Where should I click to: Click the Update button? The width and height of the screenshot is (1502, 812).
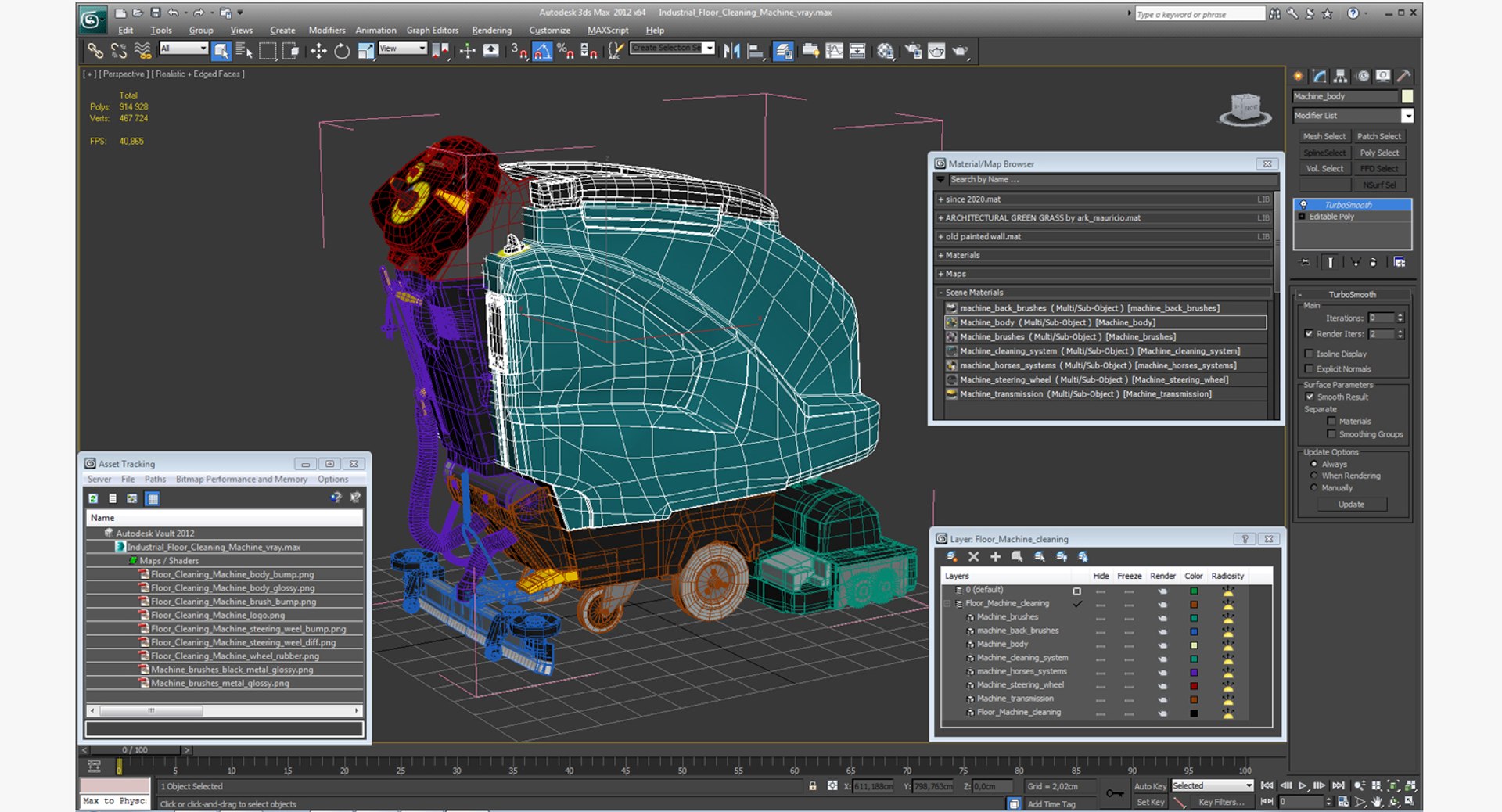[x=1350, y=505]
